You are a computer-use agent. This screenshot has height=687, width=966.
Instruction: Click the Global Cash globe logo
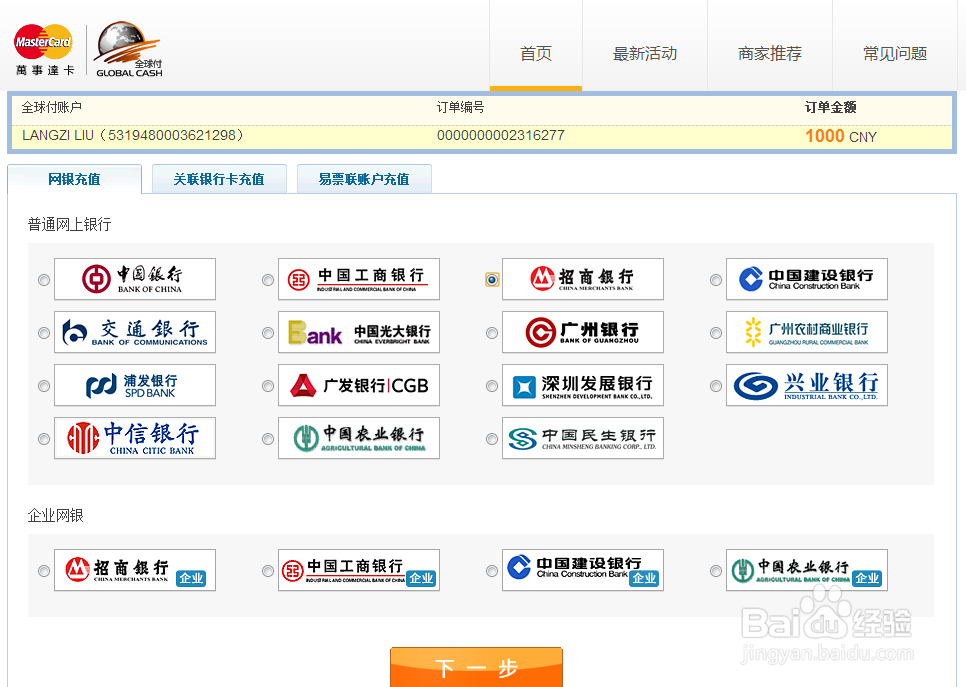pyautogui.click(x=128, y=49)
